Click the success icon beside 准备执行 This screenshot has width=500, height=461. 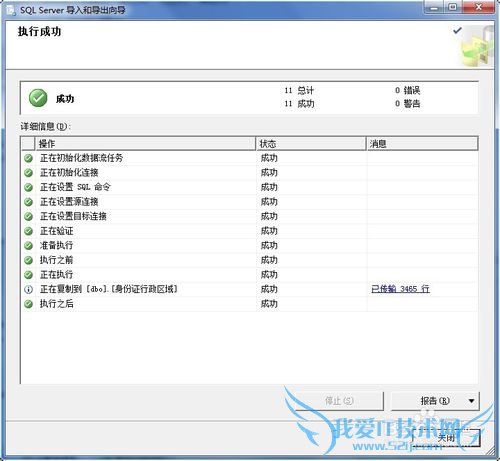[x=29, y=246]
